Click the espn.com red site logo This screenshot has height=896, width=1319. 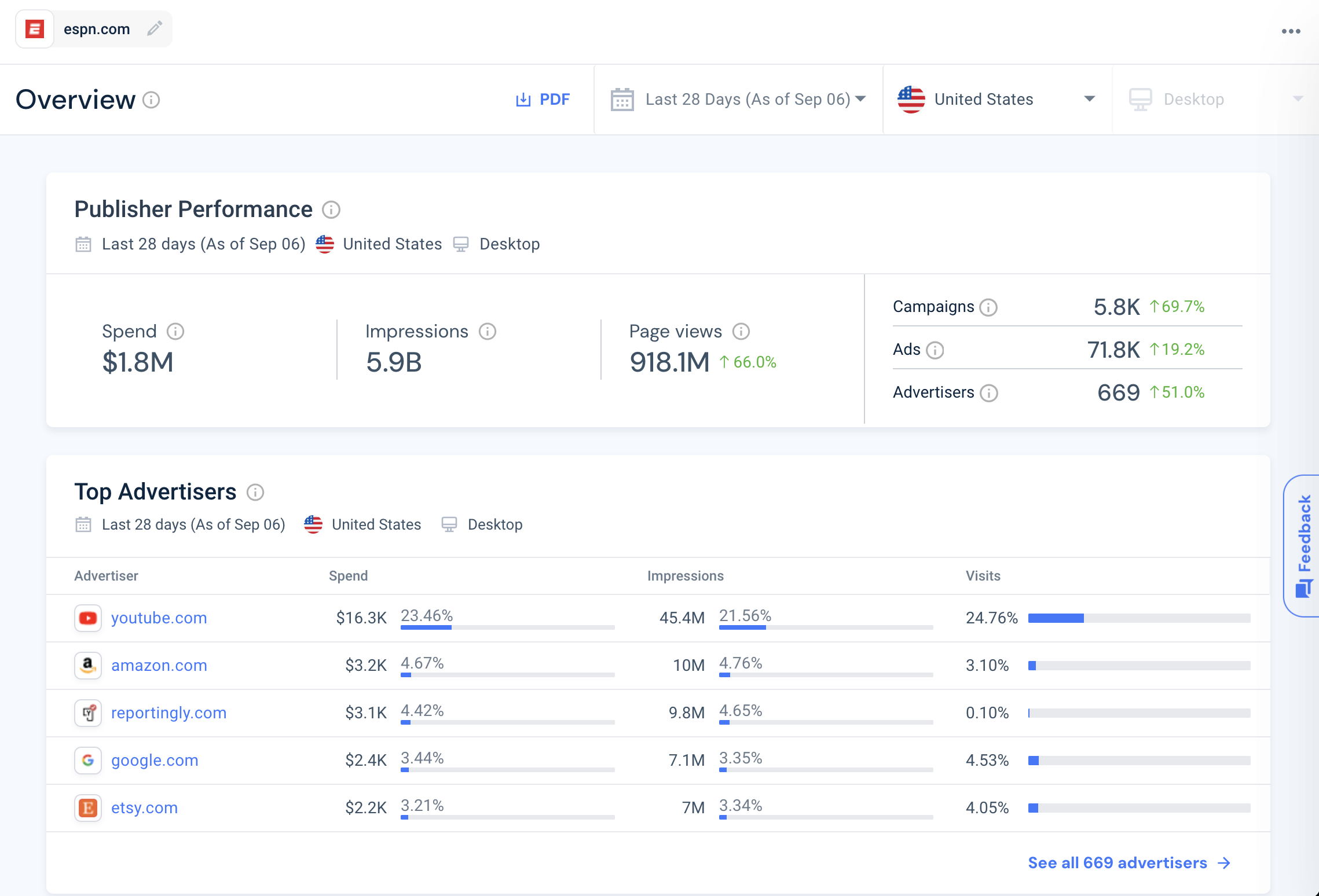click(35, 29)
